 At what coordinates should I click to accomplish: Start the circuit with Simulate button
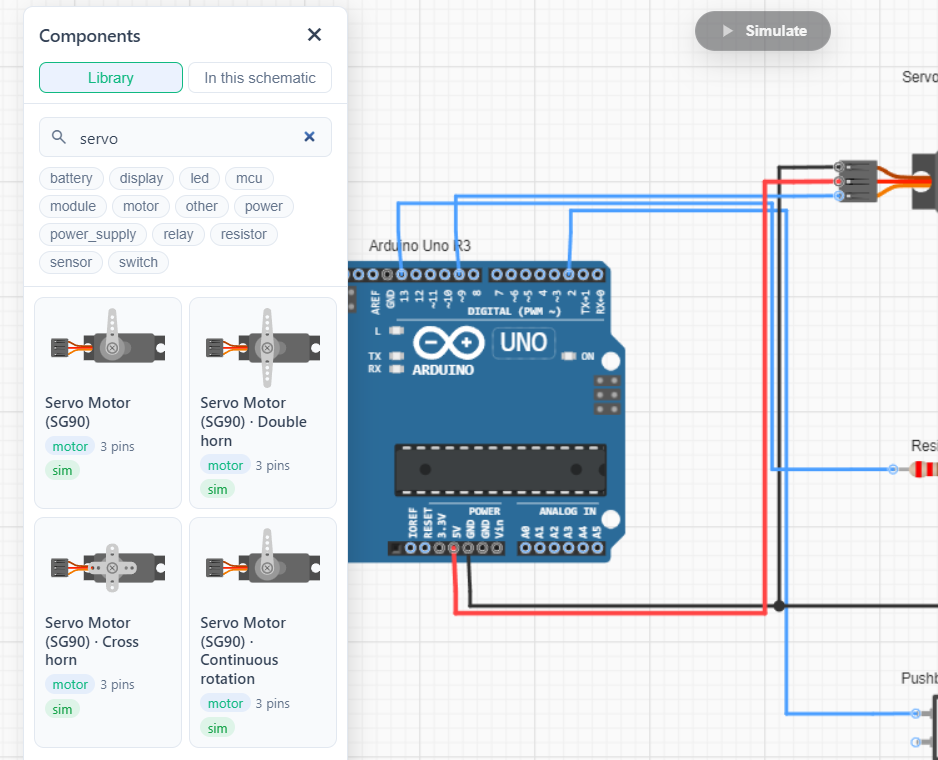point(763,31)
